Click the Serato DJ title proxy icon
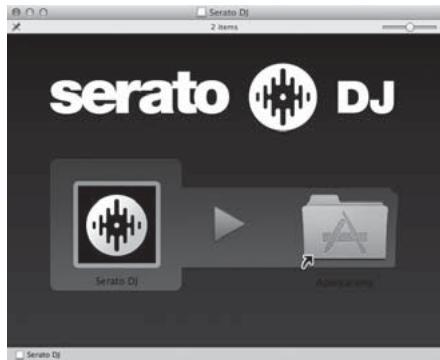The image size is (440, 360). point(201,12)
